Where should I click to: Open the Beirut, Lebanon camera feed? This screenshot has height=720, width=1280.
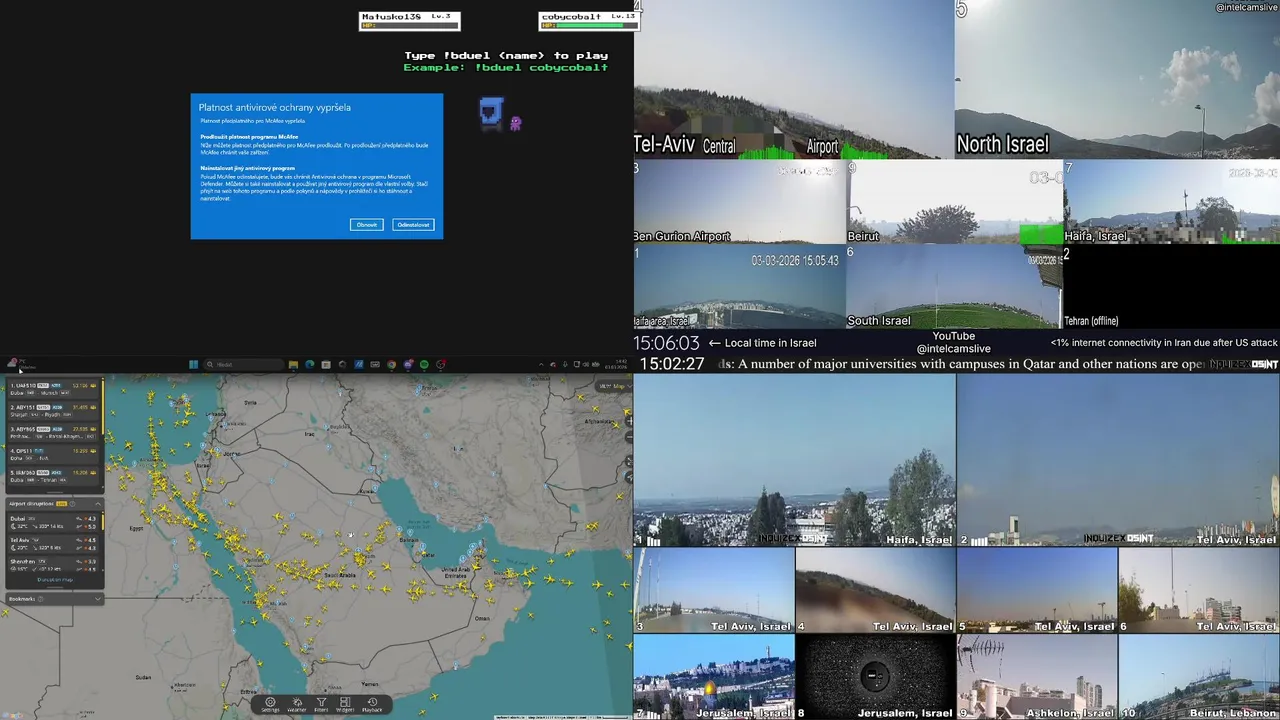1199,677
